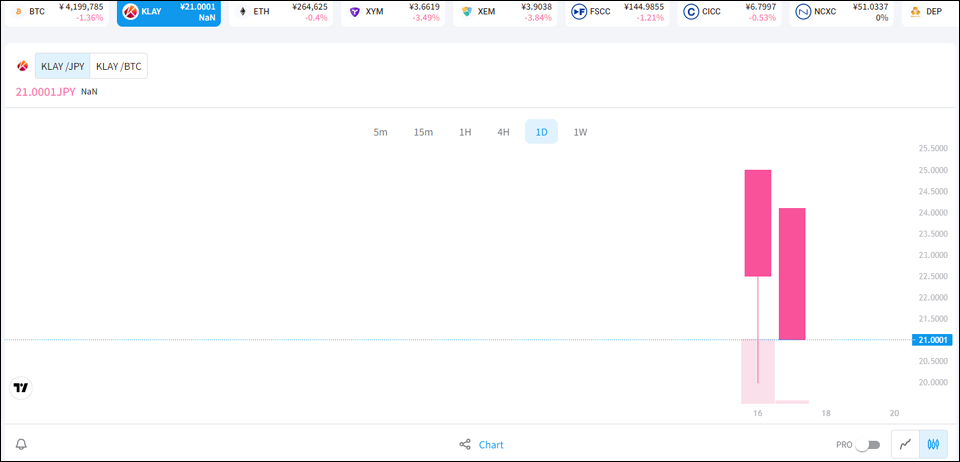The height and width of the screenshot is (462, 960).
Task: Click the TradingView logo on chart
Action: click(x=21, y=388)
